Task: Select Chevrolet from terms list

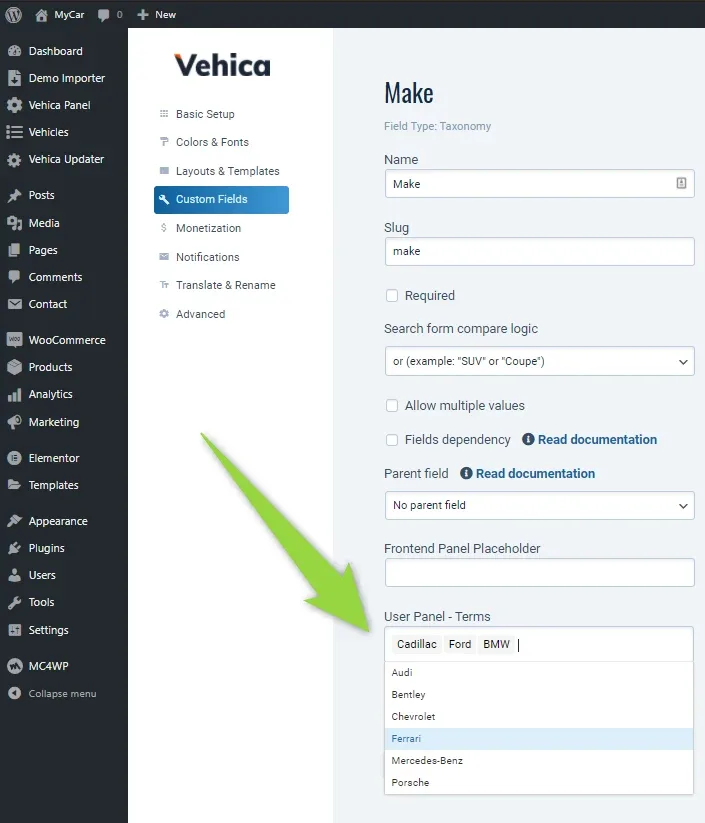Action: tap(539, 716)
